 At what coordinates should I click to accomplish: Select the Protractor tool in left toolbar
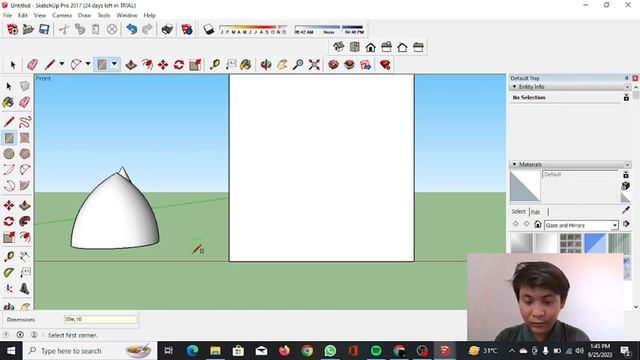tap(9, 272)
